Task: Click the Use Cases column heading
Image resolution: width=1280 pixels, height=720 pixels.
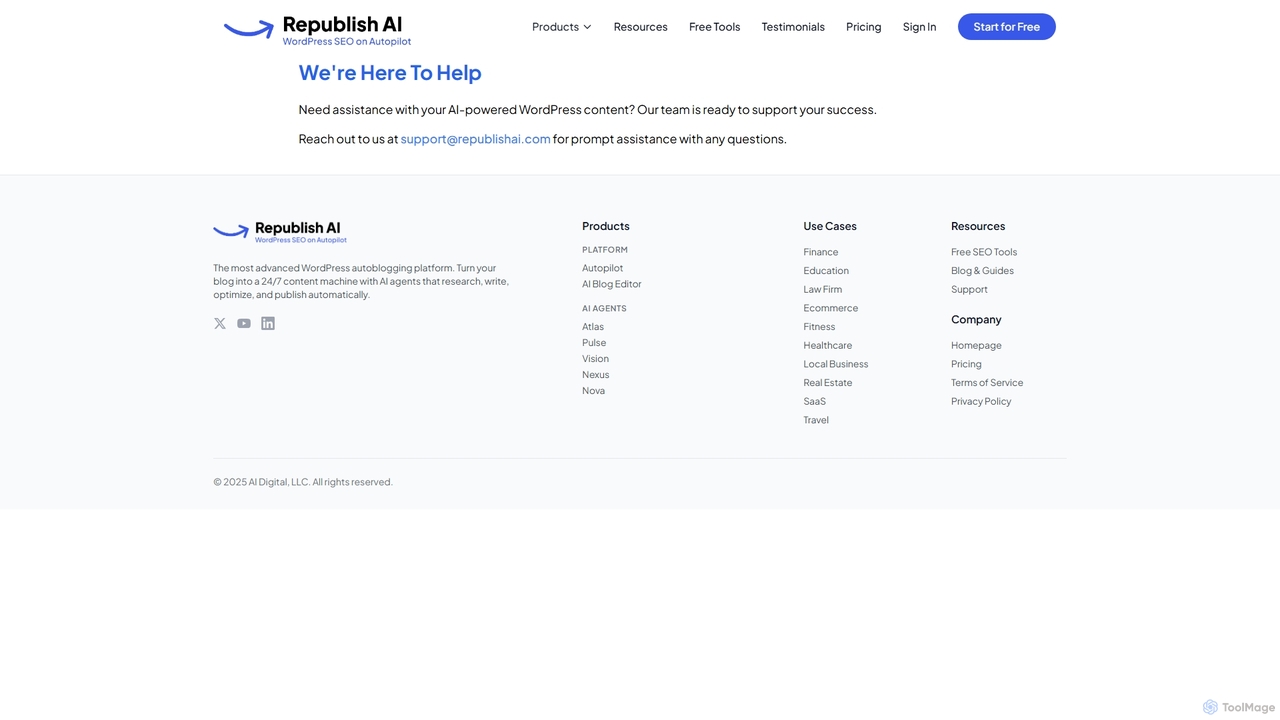Action: pyautogui.click(x=830, y=226)
